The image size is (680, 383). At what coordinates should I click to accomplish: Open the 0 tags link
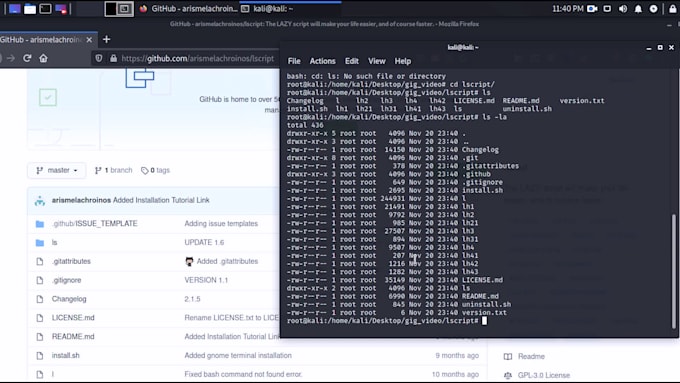pos(155,170)
